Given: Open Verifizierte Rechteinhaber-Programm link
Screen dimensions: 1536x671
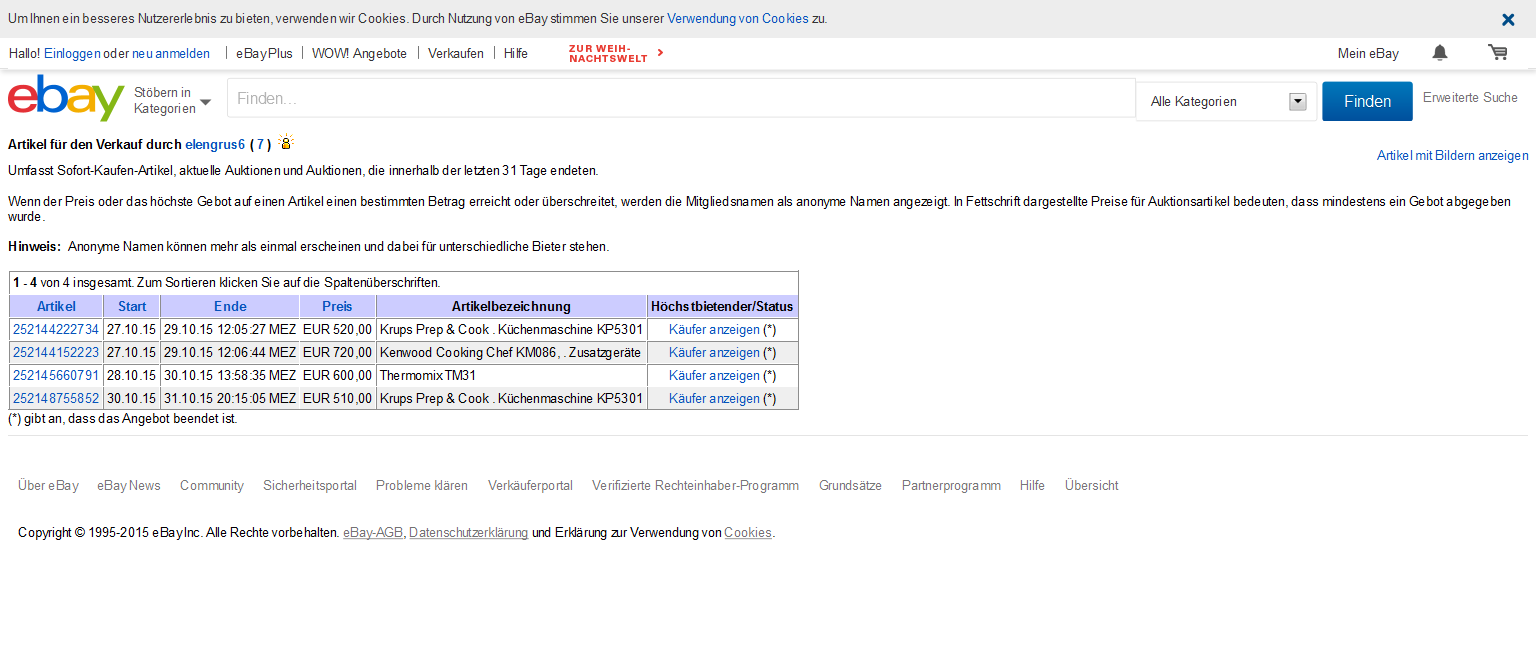Looking at the screenshot, I should pos(695,486).
